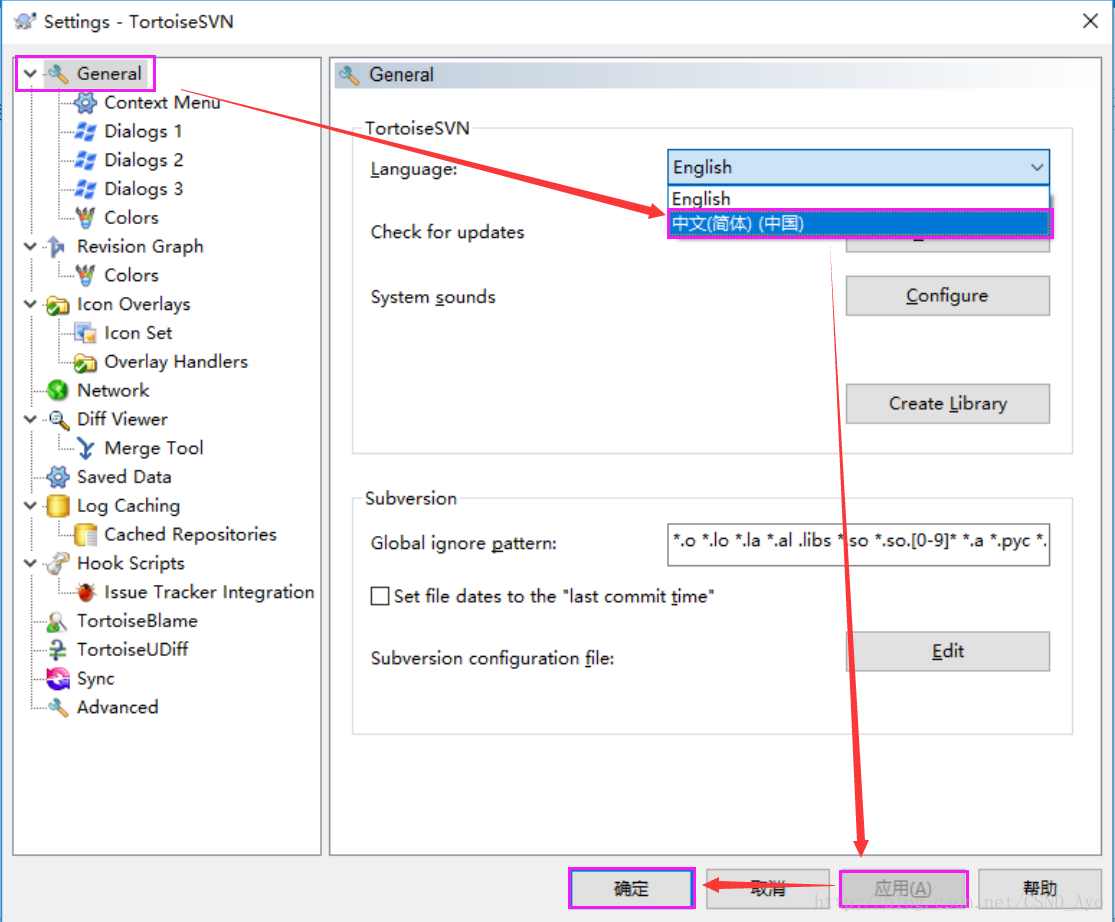This screenshot has width=1115, height=922.
Task: Click the Icon Set icon
Action: [x=85, y=333]
